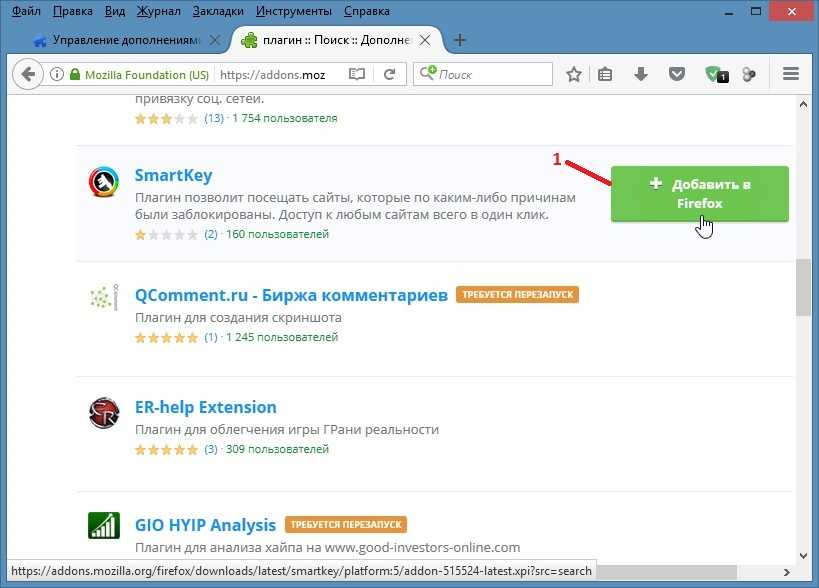The height and width of the screenshot is (588, 819).
Task: Show your bookmarks list icon
Action: tap(605, 74)
